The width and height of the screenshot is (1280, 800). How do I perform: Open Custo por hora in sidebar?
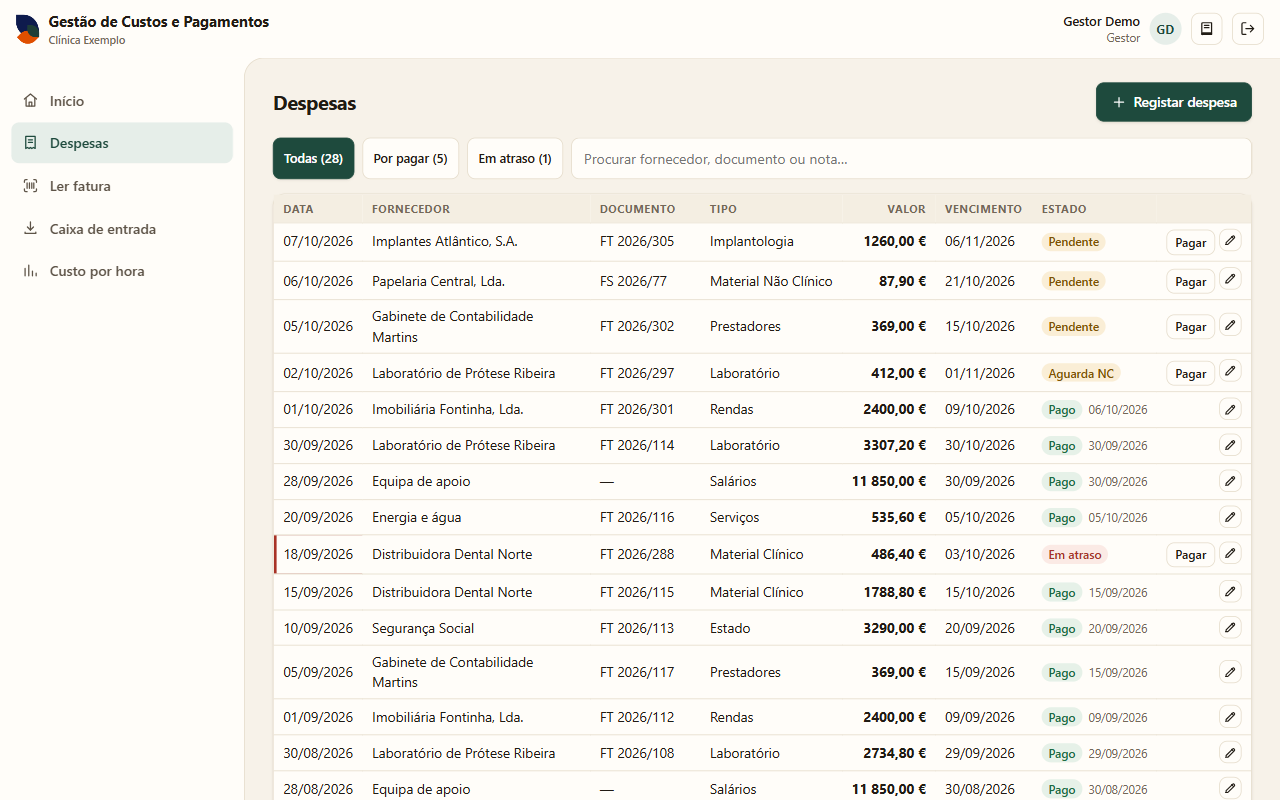122,271
